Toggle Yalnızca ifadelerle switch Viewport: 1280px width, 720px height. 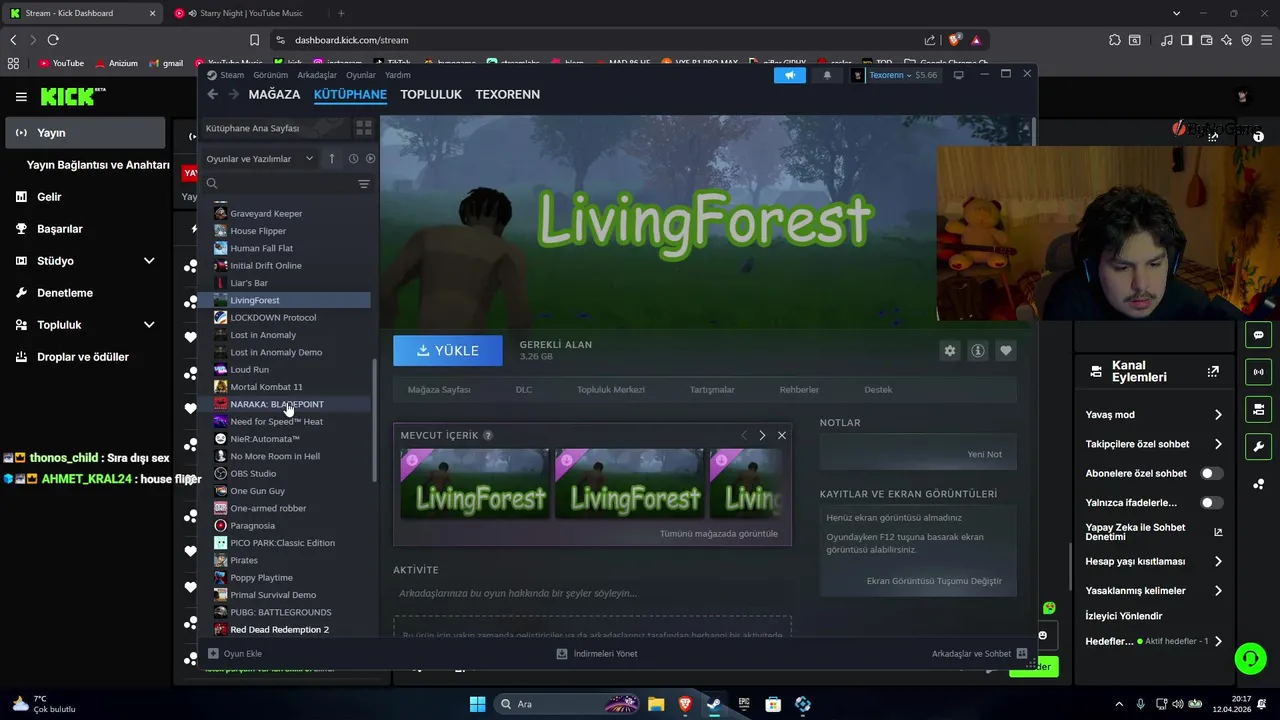tap(1211, 502)
